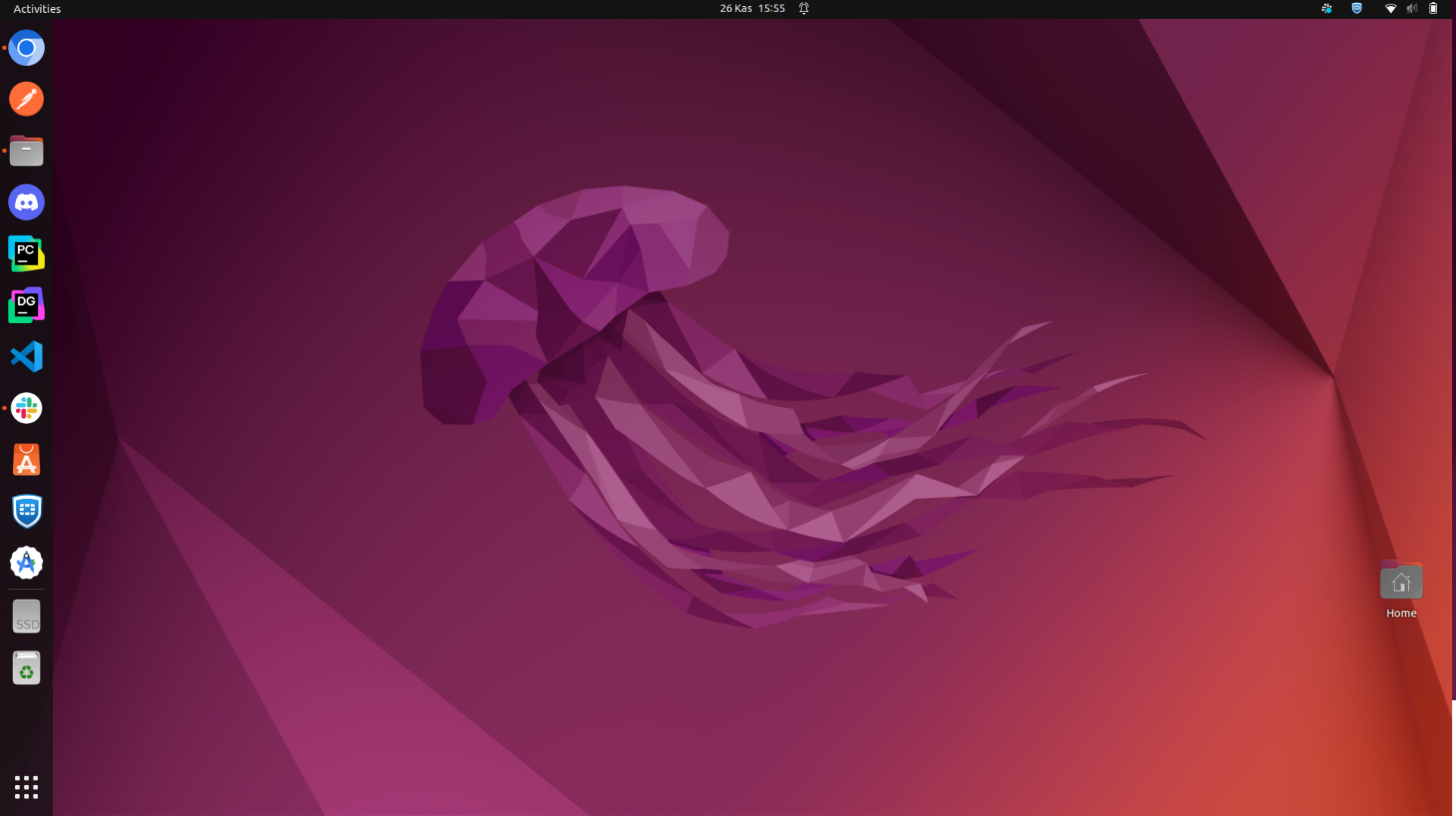This screenshot has height=816, width=1456.
Task: Open the Chromium browser from the dock
Action: [x=27, y=48]
